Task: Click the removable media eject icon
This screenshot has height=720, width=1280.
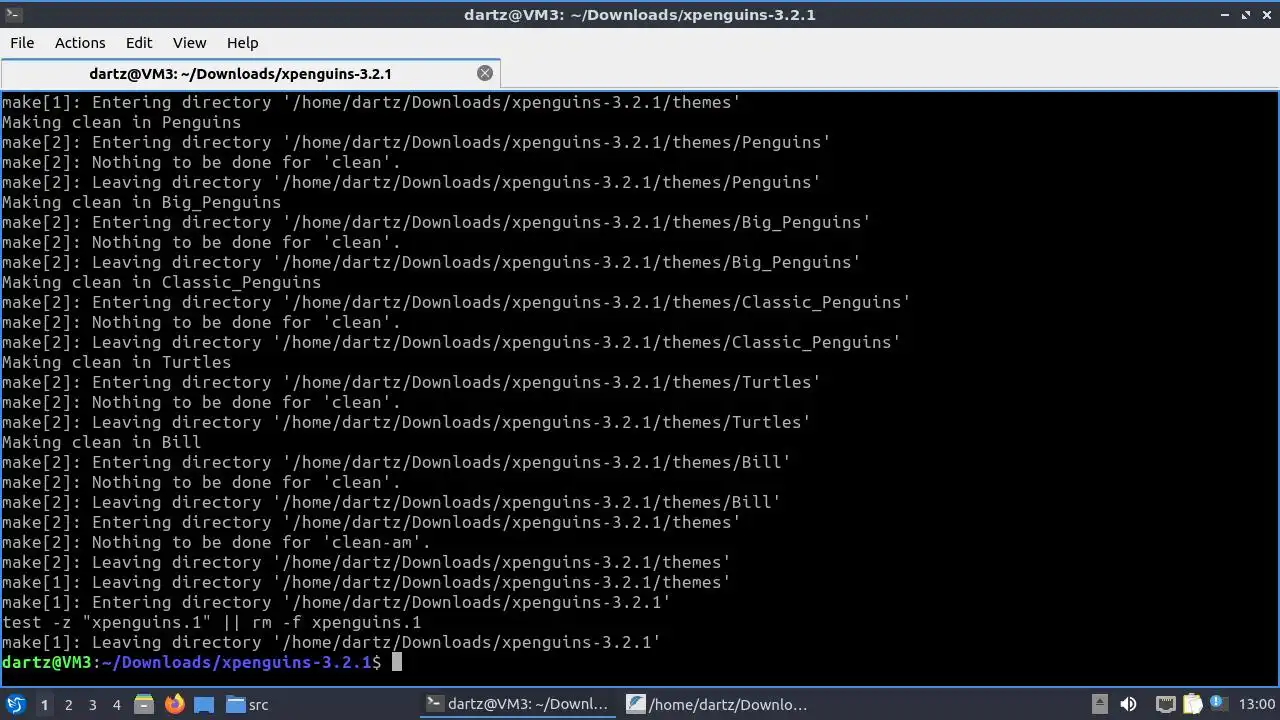Action: pyautogui.click(x=1099, y=705)
